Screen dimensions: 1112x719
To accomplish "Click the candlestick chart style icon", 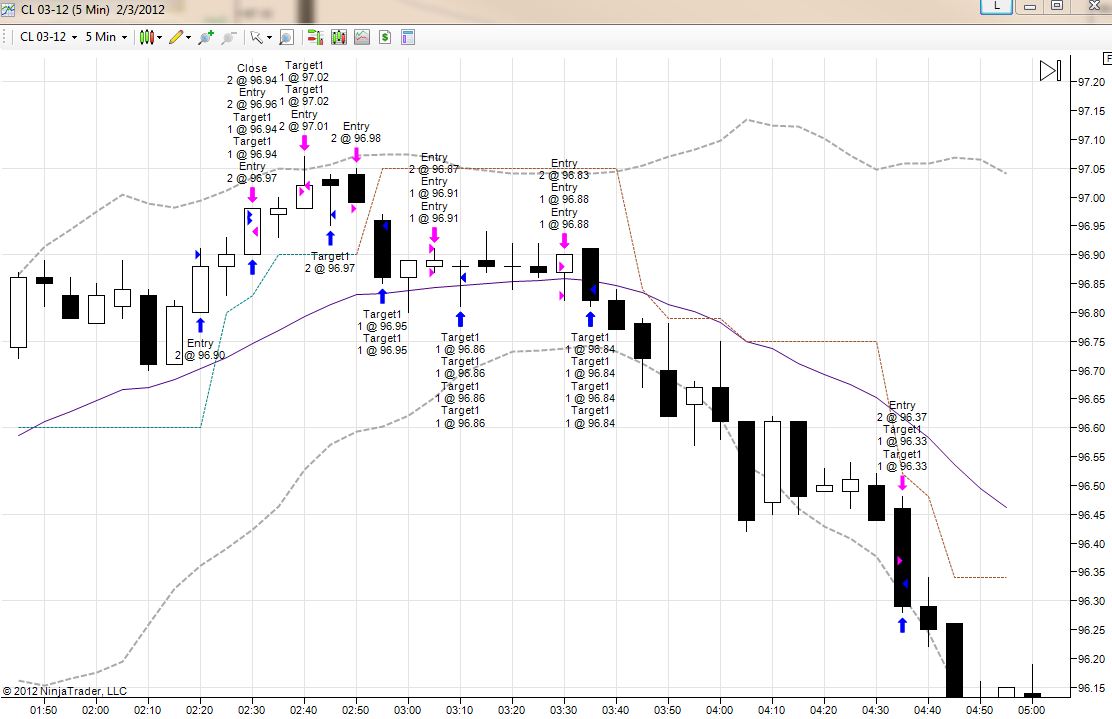I will point(146,37).
